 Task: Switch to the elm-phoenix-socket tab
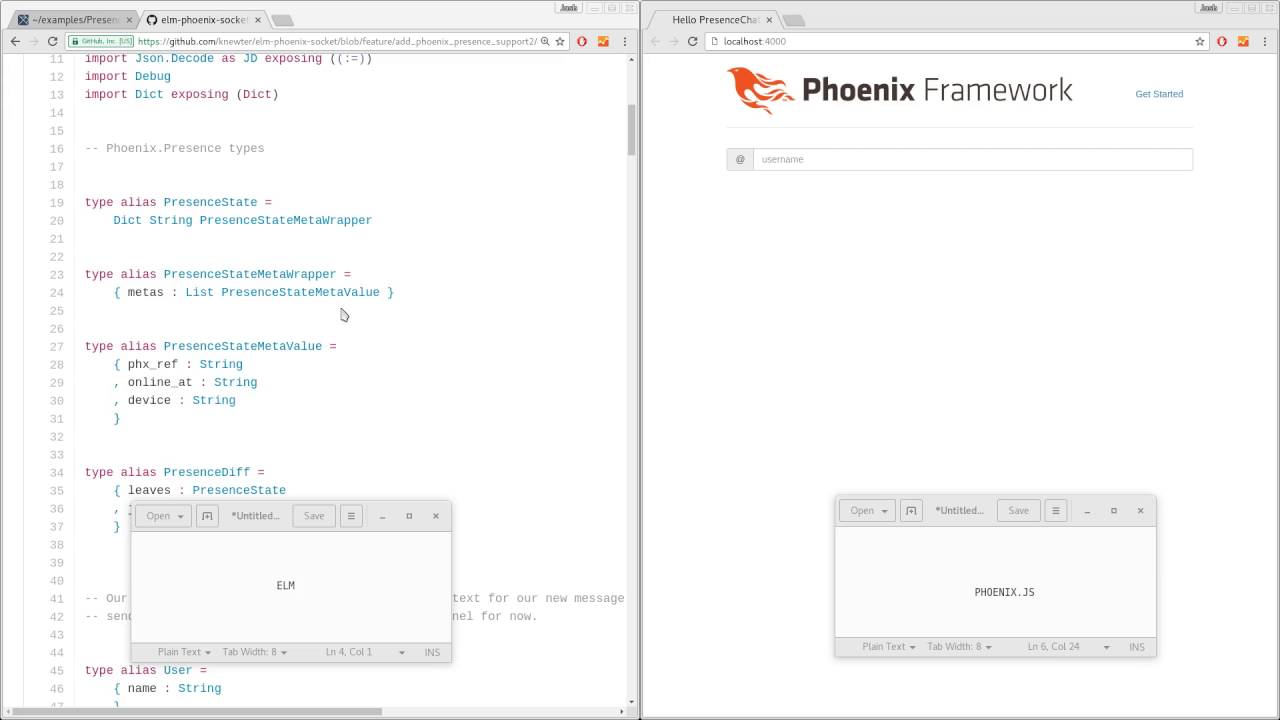click(x=205, y=20)
